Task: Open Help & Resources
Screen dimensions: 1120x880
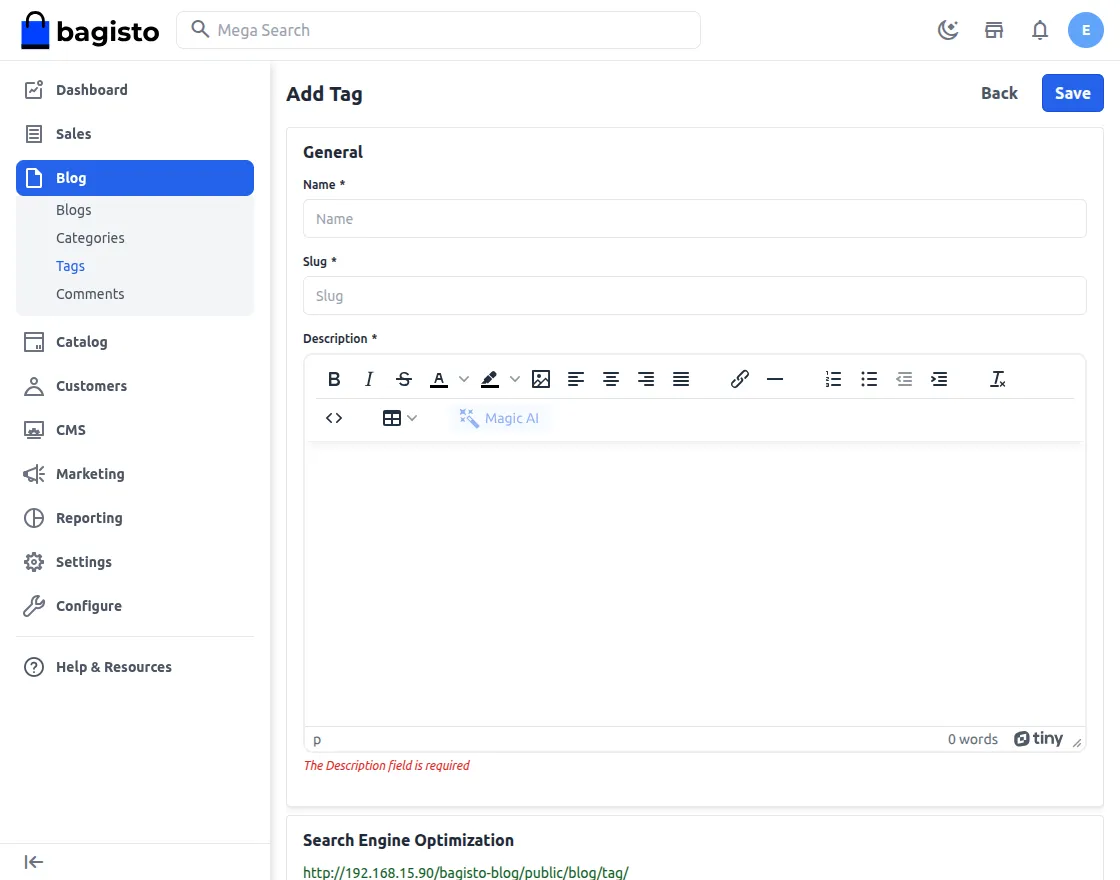Action: tap(135, 667)
